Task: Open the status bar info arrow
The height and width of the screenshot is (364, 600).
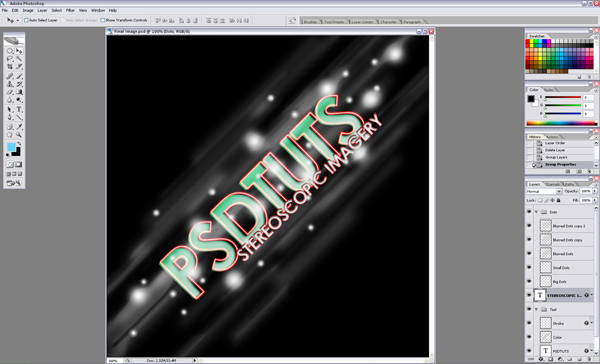Action: [194, 360]
